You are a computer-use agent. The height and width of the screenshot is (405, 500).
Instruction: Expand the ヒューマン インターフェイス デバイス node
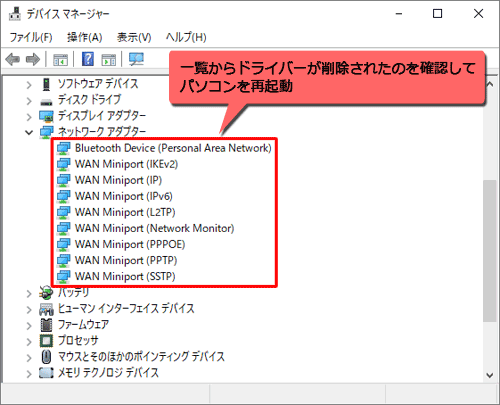(x=29, y=309)
